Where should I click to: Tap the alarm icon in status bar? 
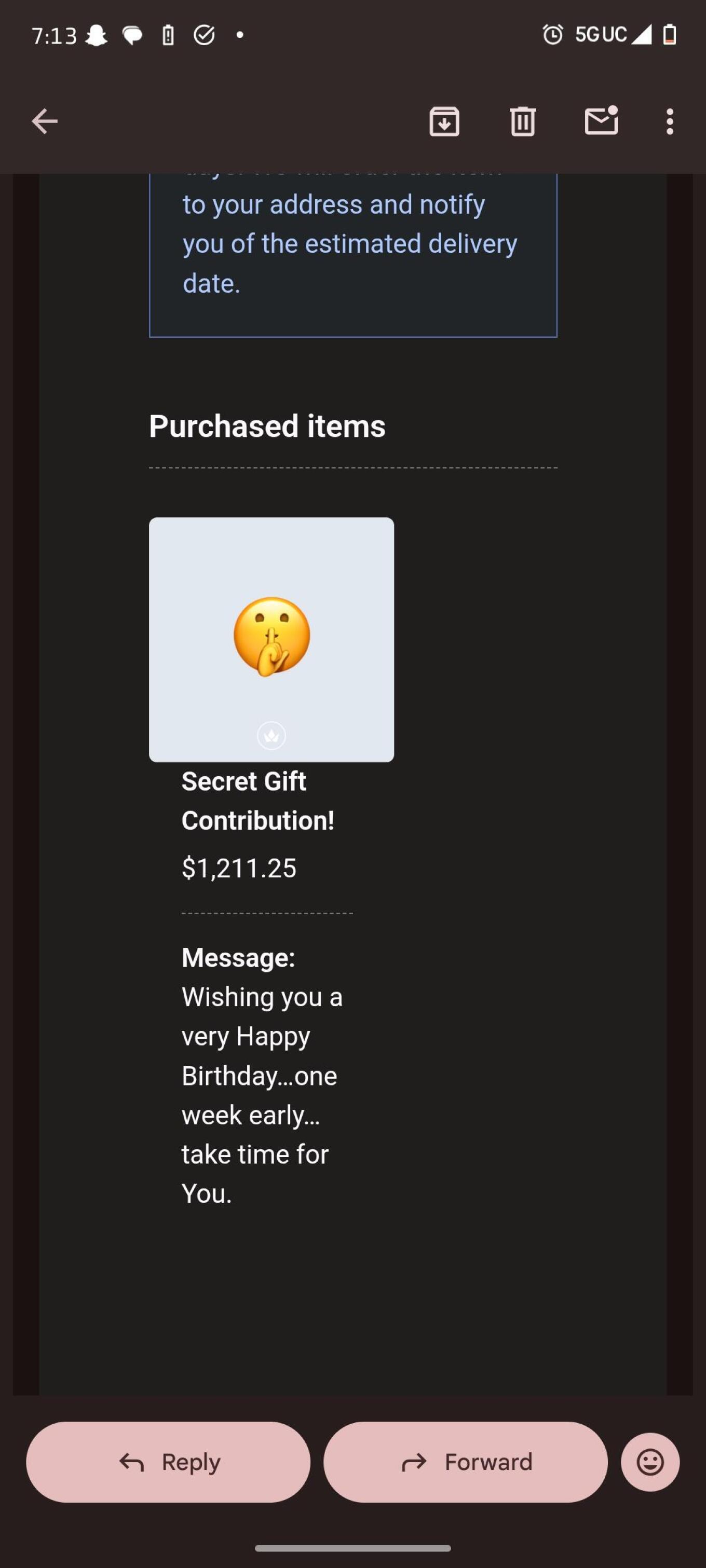(x=552, y=35)
